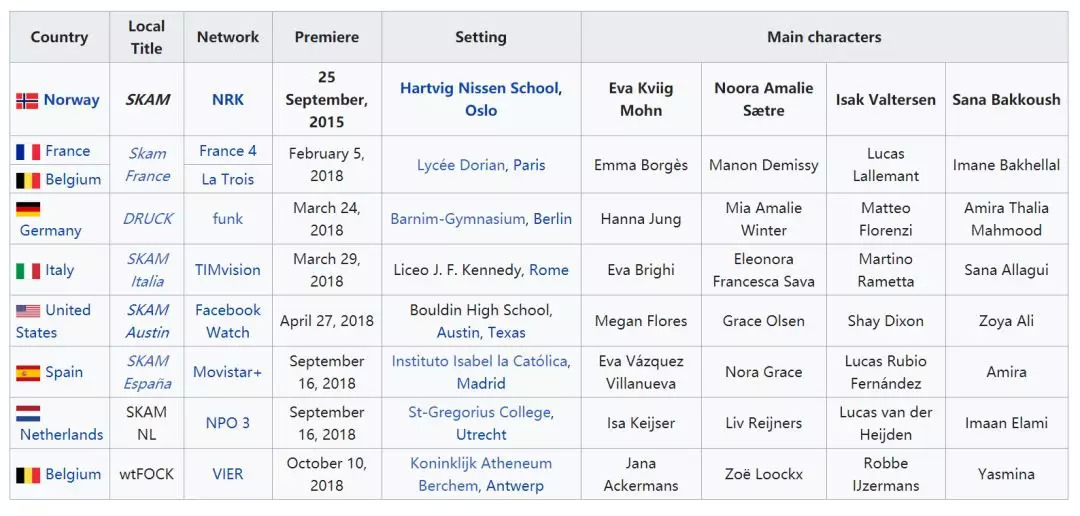Click the Spain flag icon
1080x516 pixels.
[28, 373]
